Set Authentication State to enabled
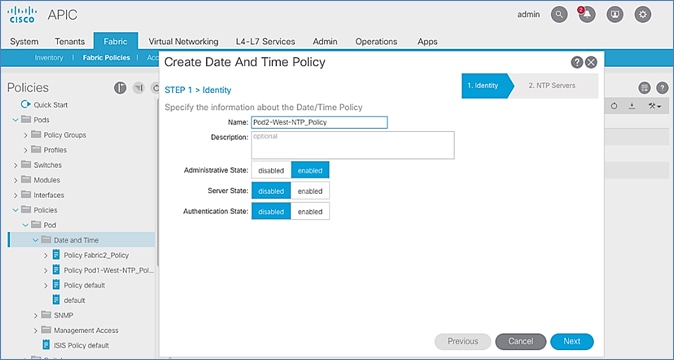The image size is (674, 360). (310, 212)
